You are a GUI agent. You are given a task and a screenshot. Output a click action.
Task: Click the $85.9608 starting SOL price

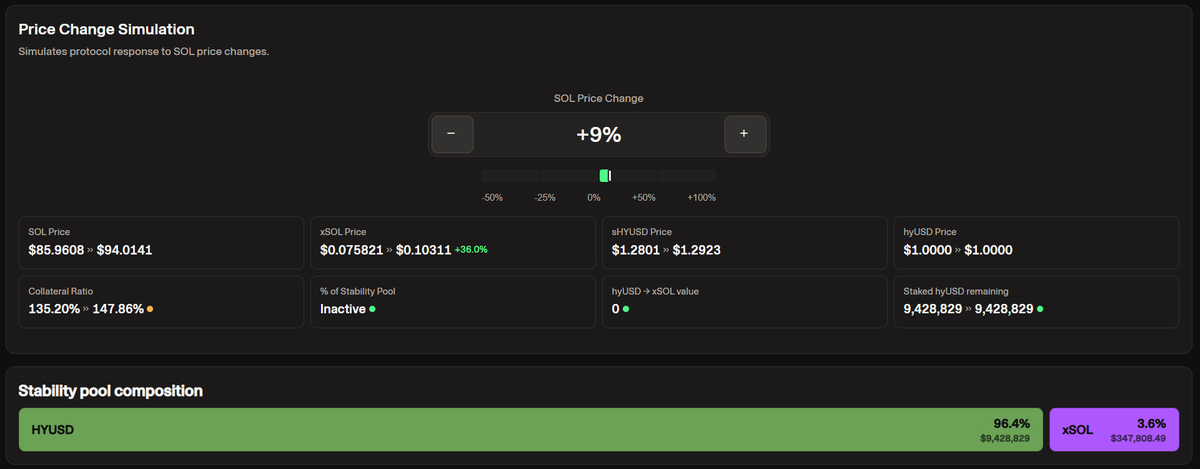56,250
